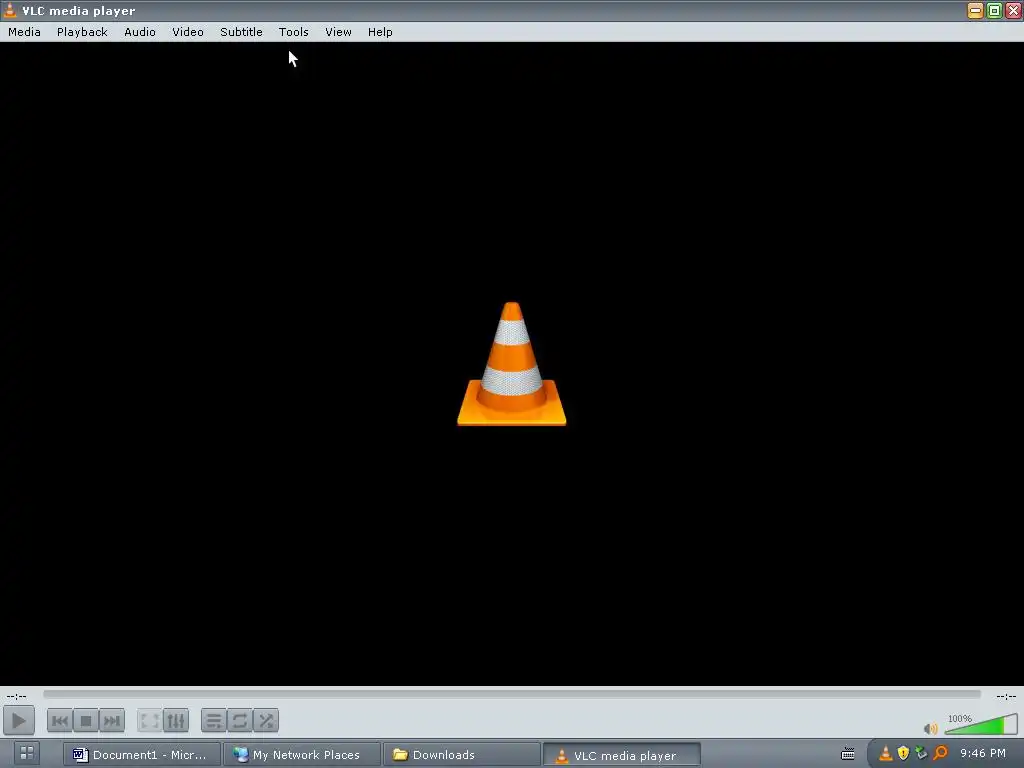Mute audio via speaker icon
The image size is (1024, 768).
(x=931, y=728)
